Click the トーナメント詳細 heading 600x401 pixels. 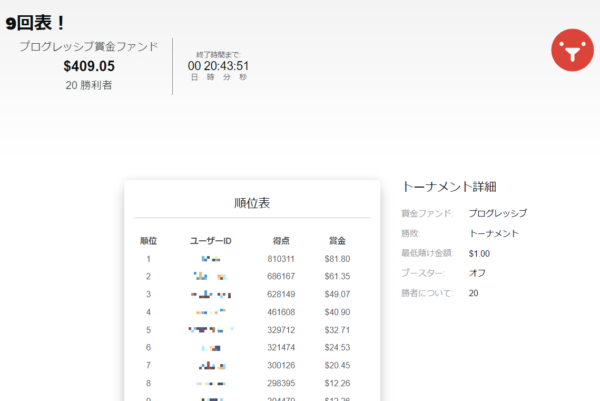tap(449, 186)
